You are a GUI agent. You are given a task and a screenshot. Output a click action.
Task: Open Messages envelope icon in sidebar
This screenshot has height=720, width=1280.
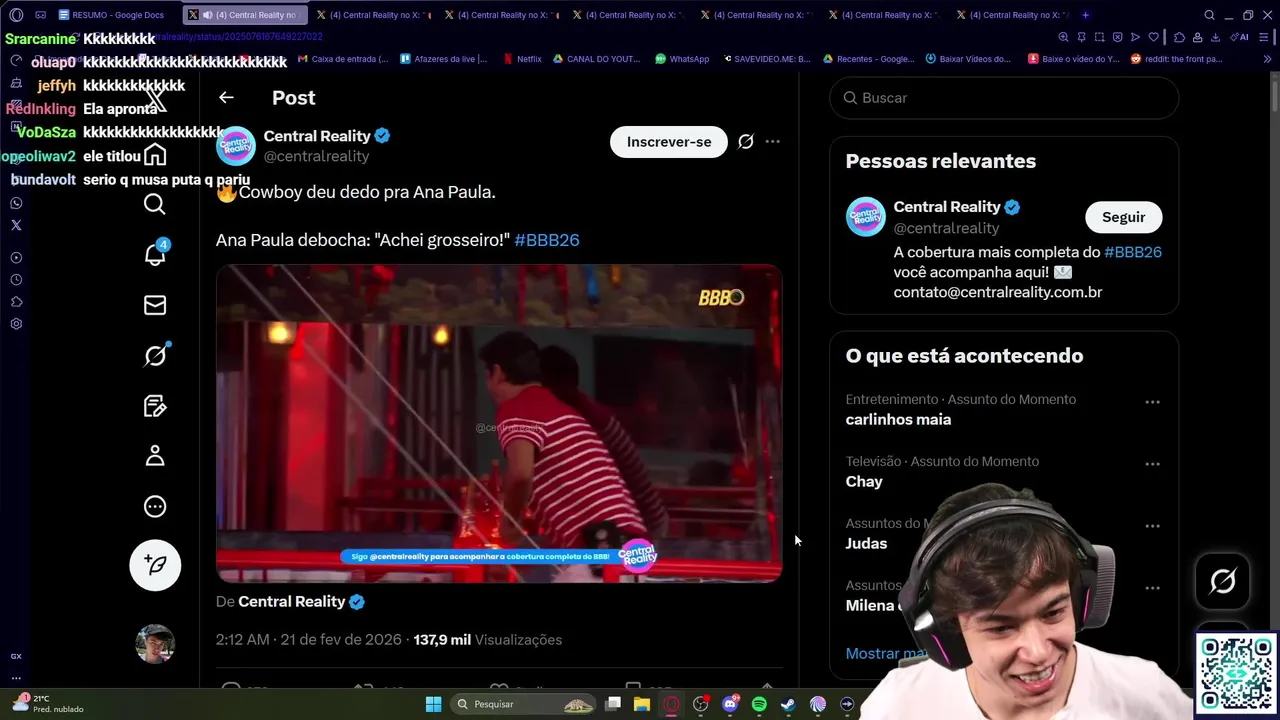coord(155,305)
